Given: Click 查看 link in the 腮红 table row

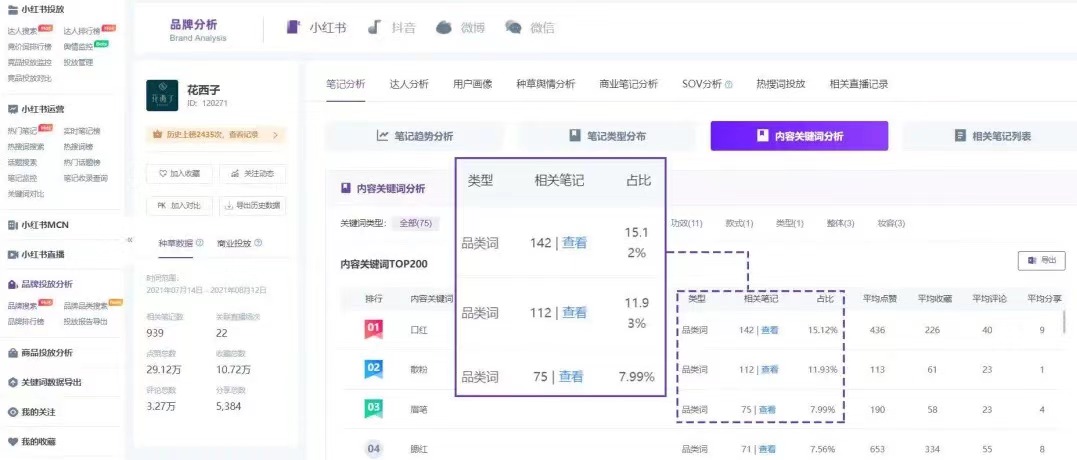Looking at the screenshot, I should coord(767,450).
